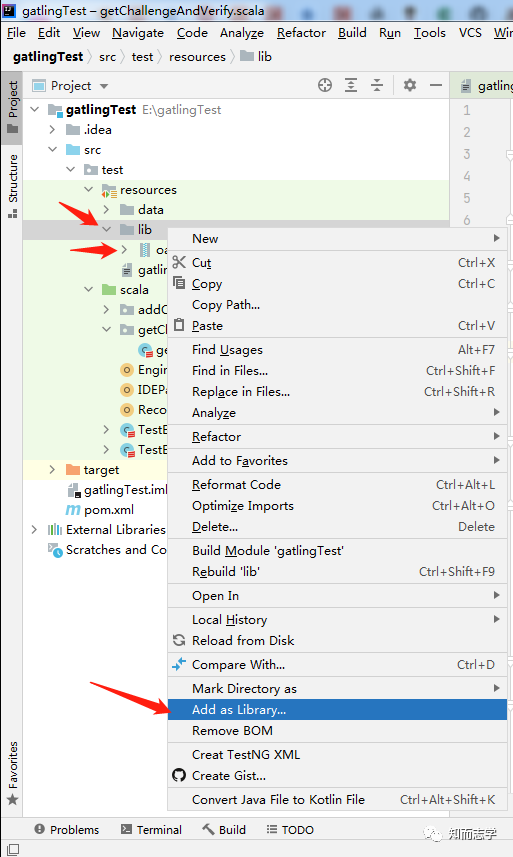Image resolution: width=513 pixels, height=857 pixels.
Task: Open the Refactor menu in menu bar
Action: 301,33
